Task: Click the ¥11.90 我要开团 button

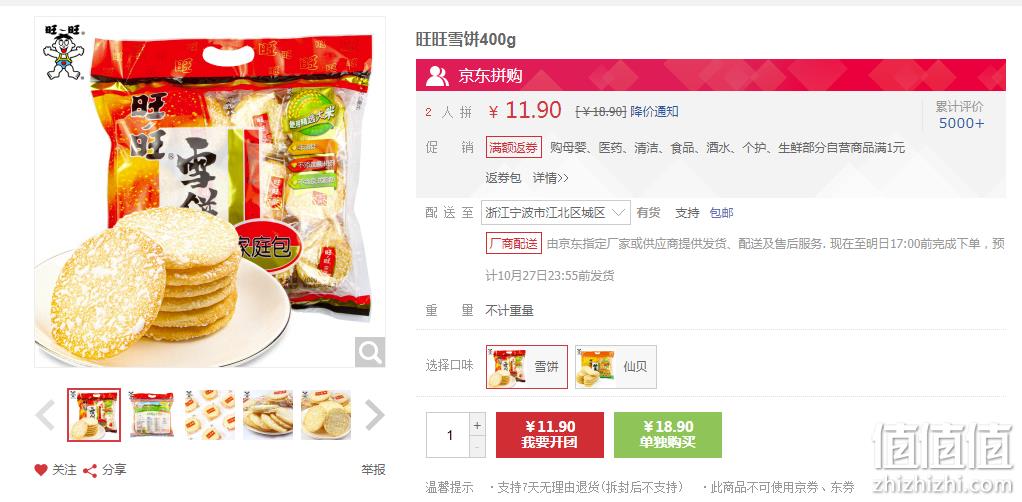Action: [x=549, y=435]
